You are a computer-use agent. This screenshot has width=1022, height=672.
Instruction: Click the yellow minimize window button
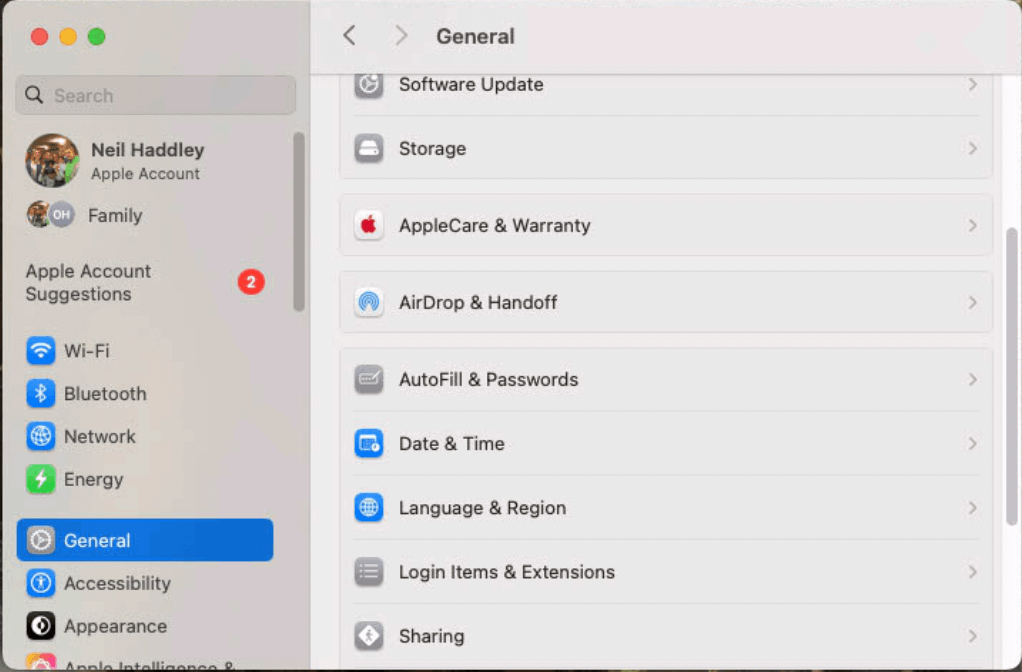coord(68,37)
